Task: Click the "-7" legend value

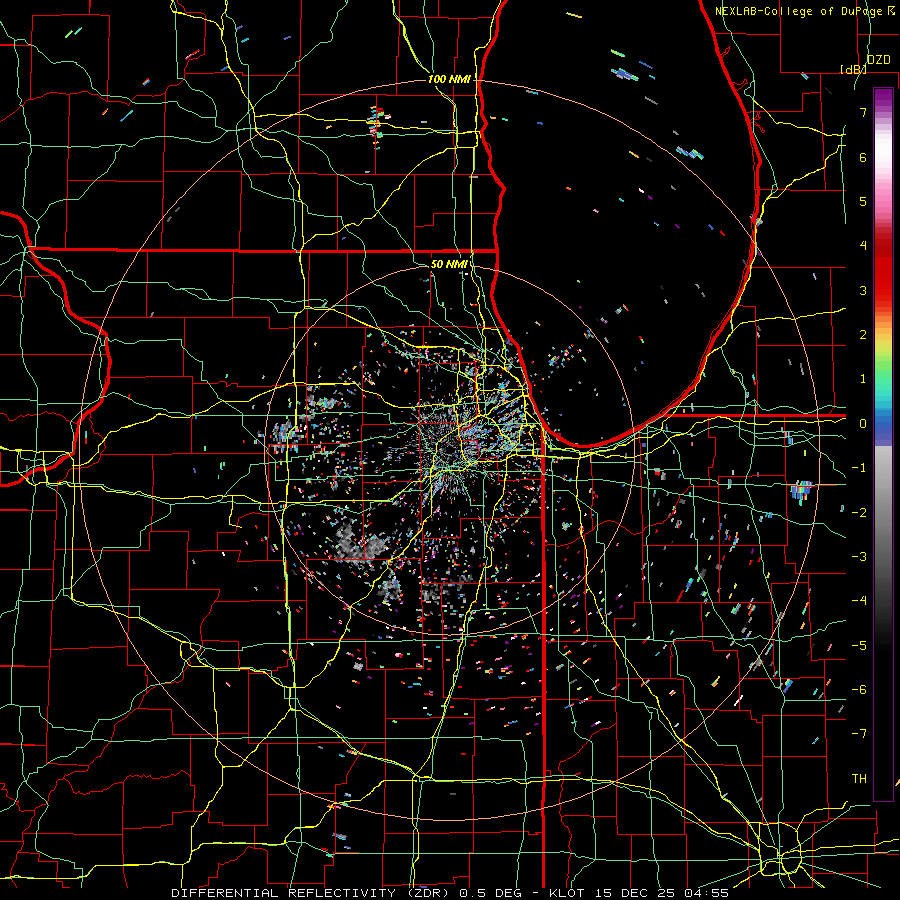Action: point(859,734)
